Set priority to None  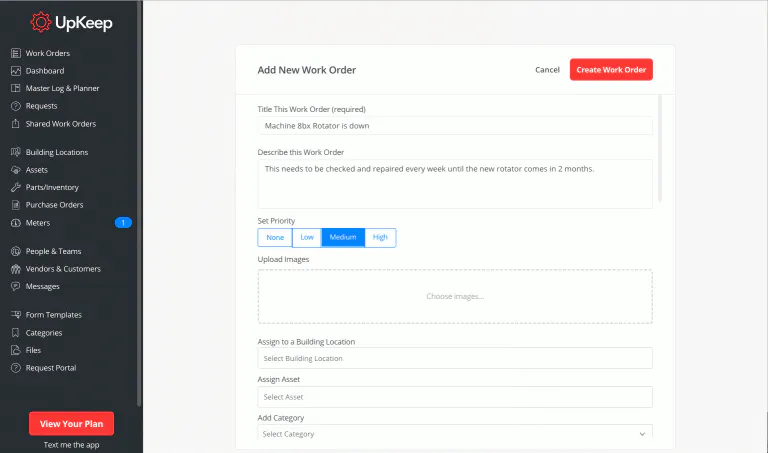click(x=274, y=238)
